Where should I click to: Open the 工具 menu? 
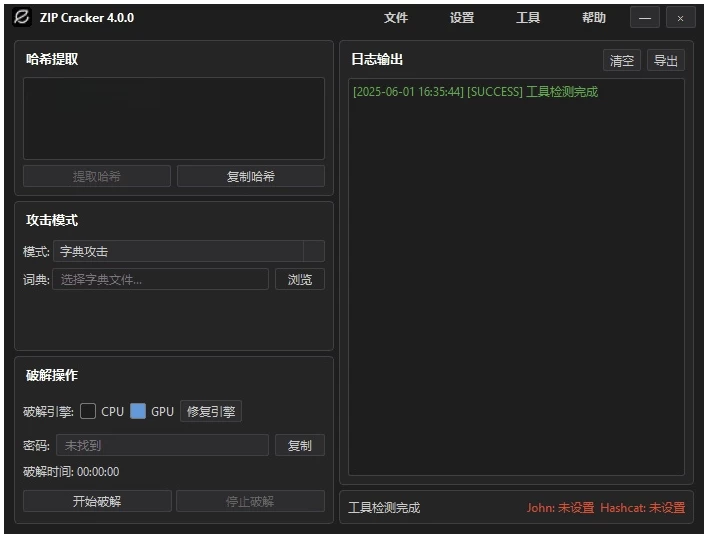tap(527, 18)
